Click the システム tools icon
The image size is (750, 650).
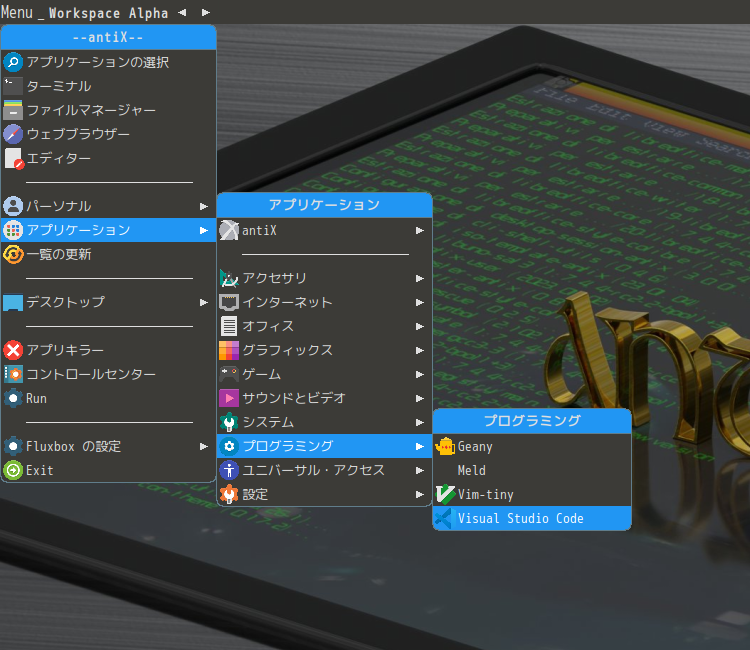coord(229,422)
